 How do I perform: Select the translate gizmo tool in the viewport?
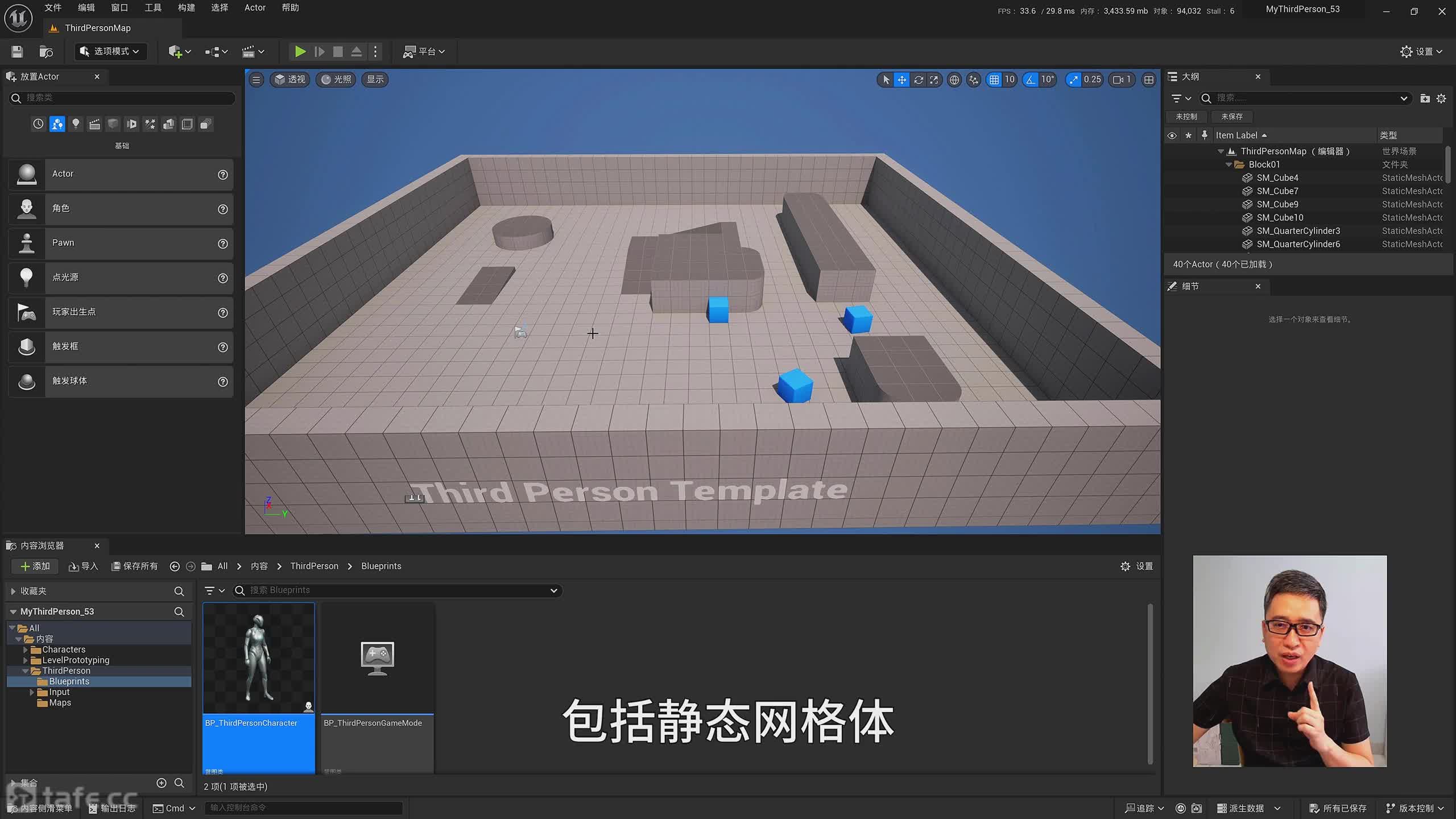coord(902,80)
